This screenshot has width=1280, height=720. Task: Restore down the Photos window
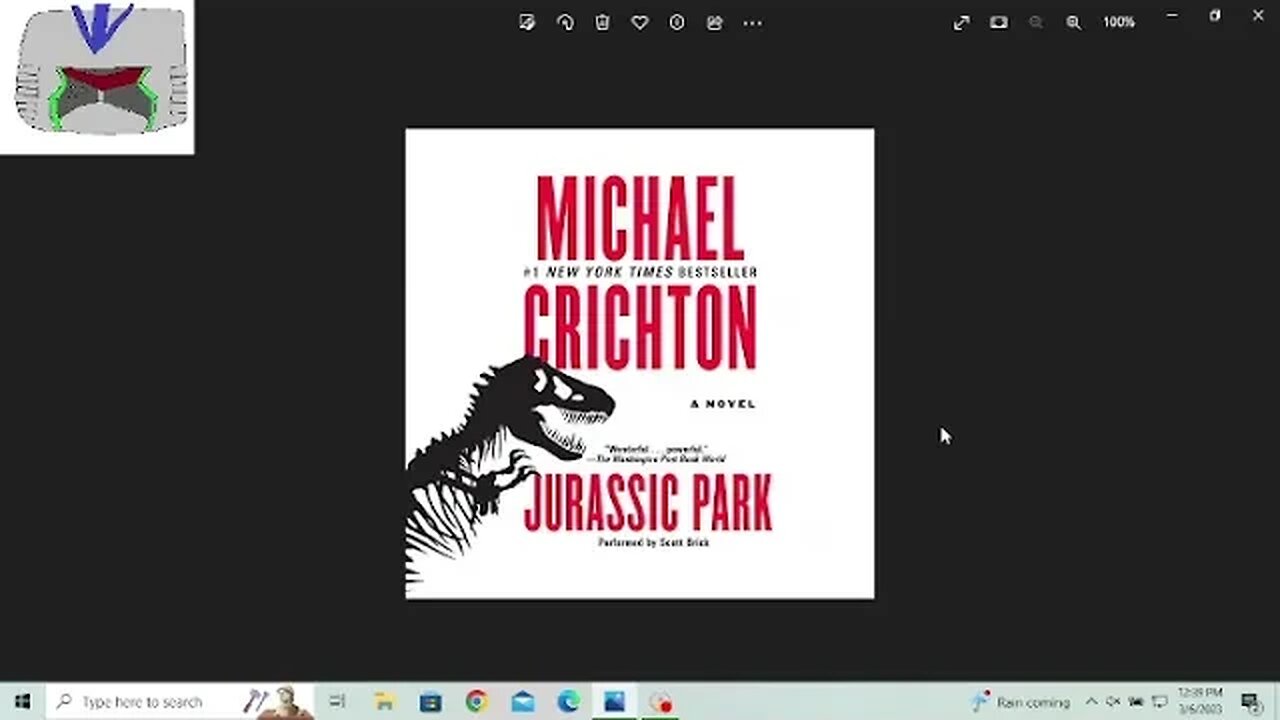[1215, 15]
